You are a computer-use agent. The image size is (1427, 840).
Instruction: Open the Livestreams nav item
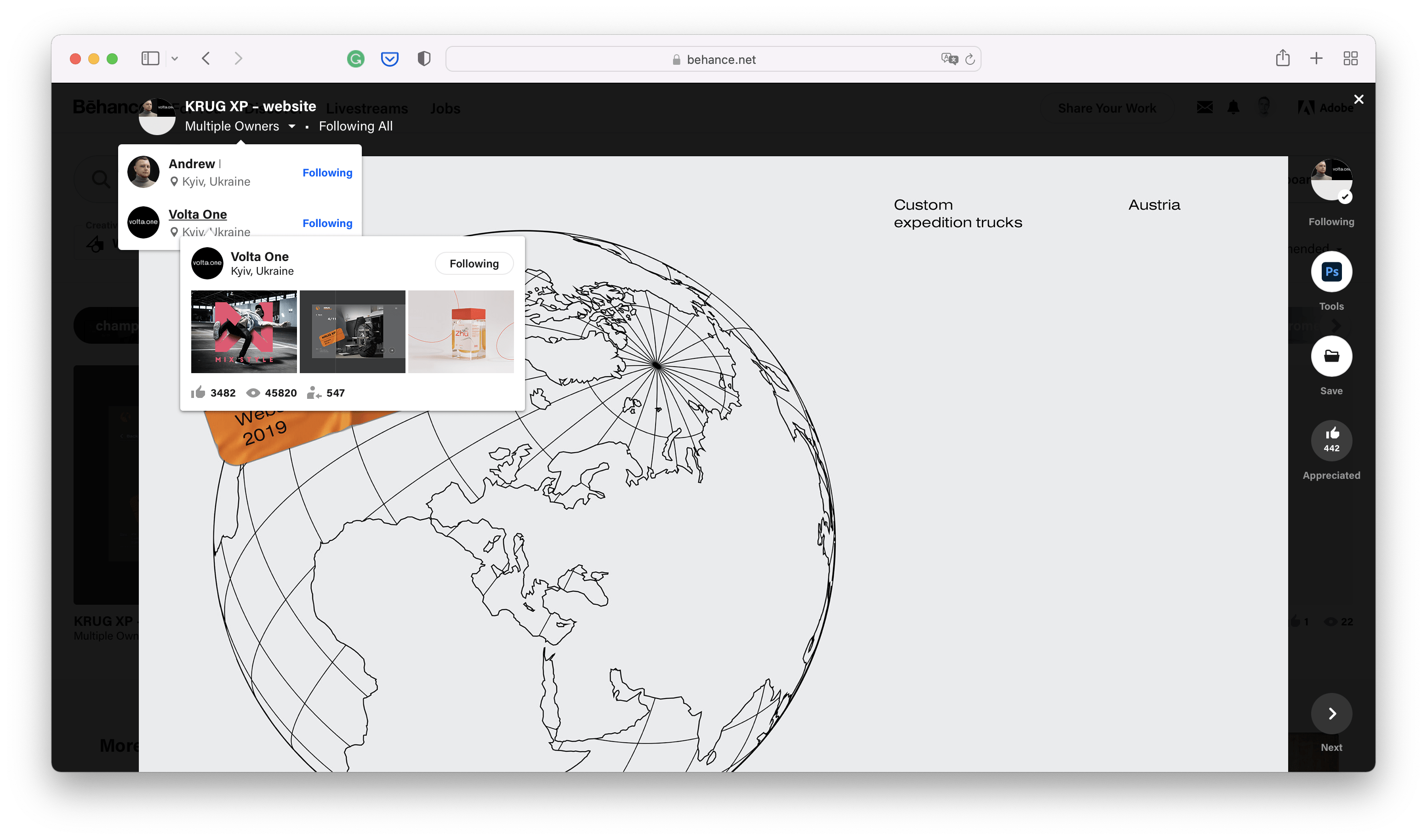367,108
